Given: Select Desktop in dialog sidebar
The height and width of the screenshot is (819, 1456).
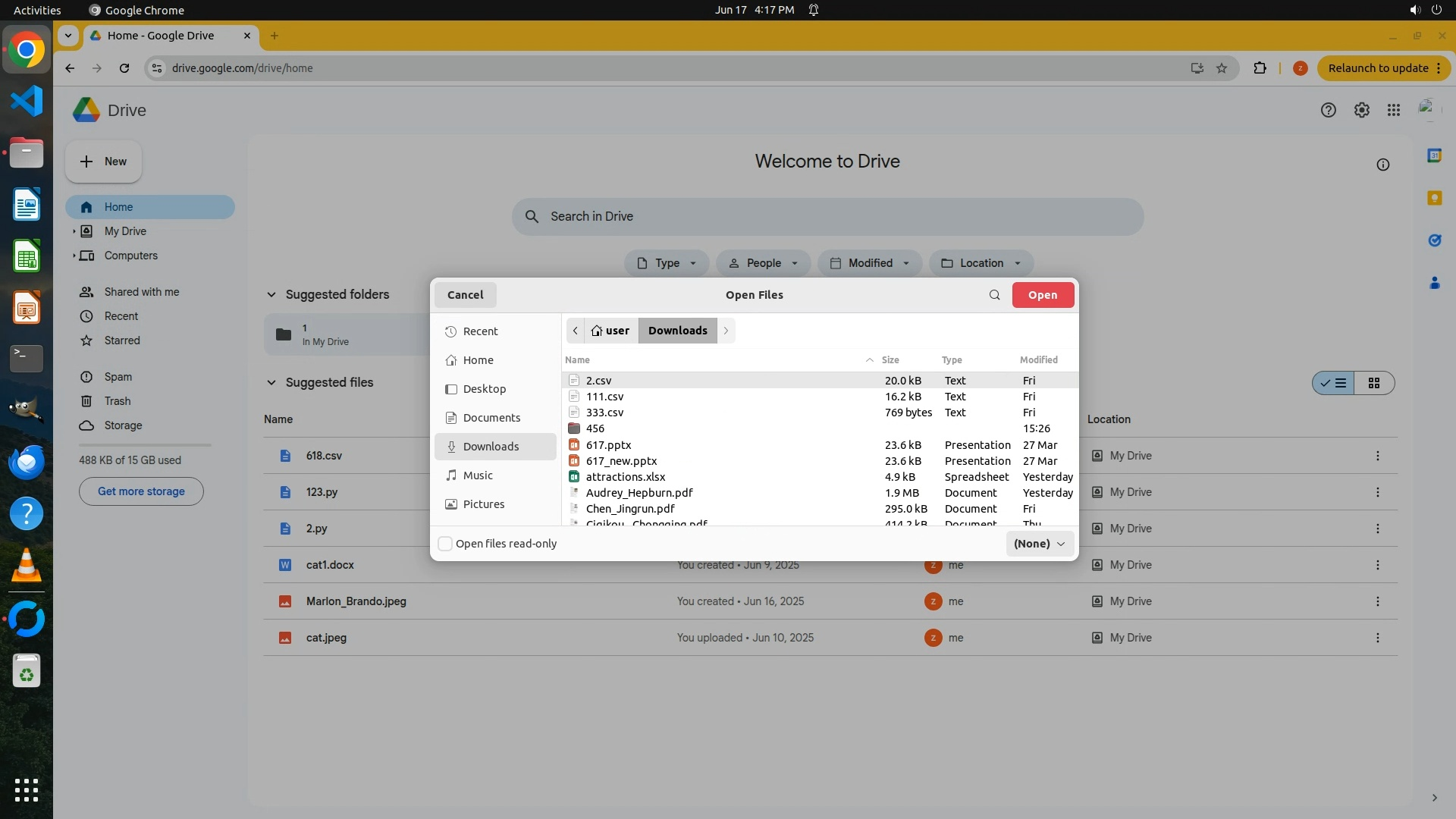Looking at the screenshot, I should (x=484, y=389).
